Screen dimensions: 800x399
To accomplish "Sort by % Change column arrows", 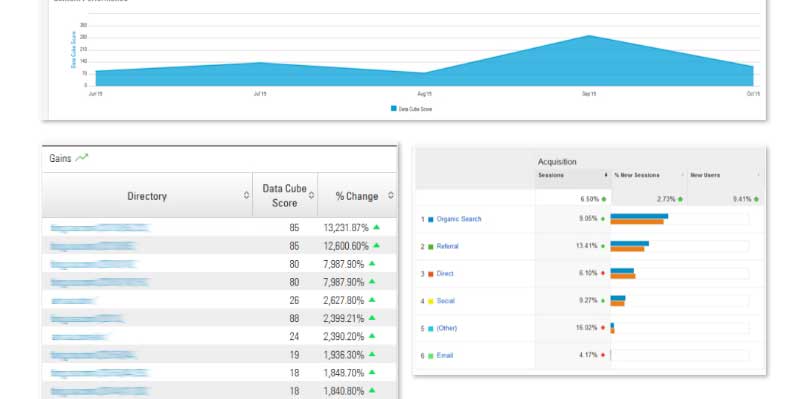I will point(391,195).
